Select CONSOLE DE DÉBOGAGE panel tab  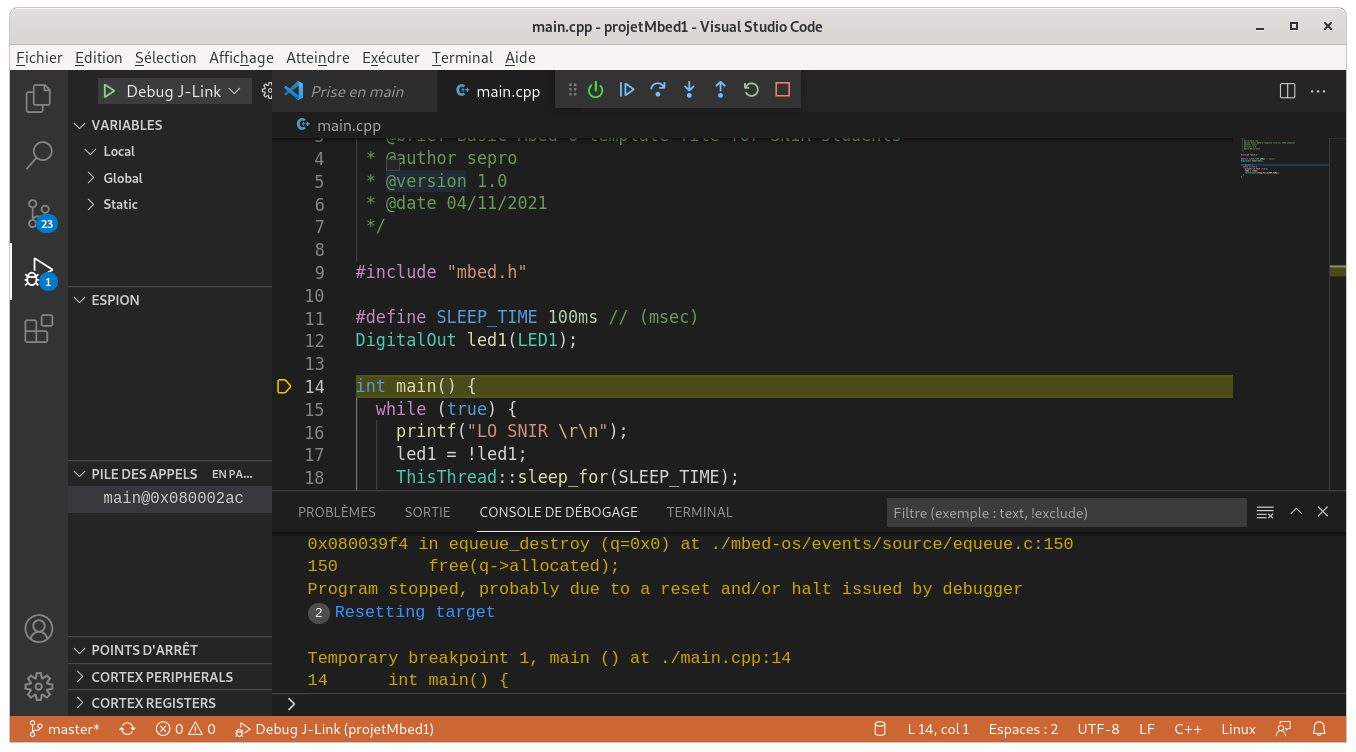(558, 512)
